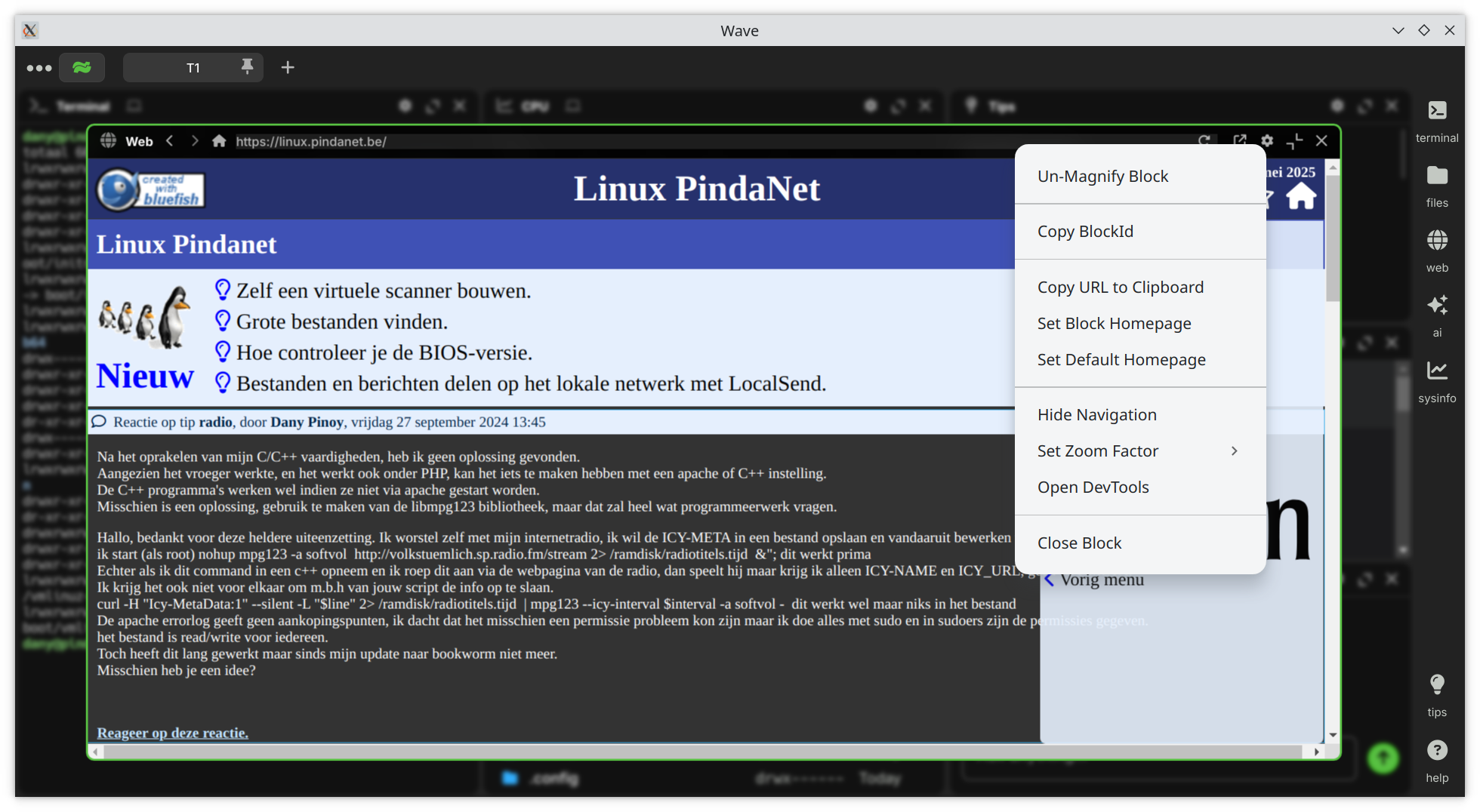Choose Hide Navigation in menu
The height and width of the screenshot is (812, 1480).
coord(1140,414)
